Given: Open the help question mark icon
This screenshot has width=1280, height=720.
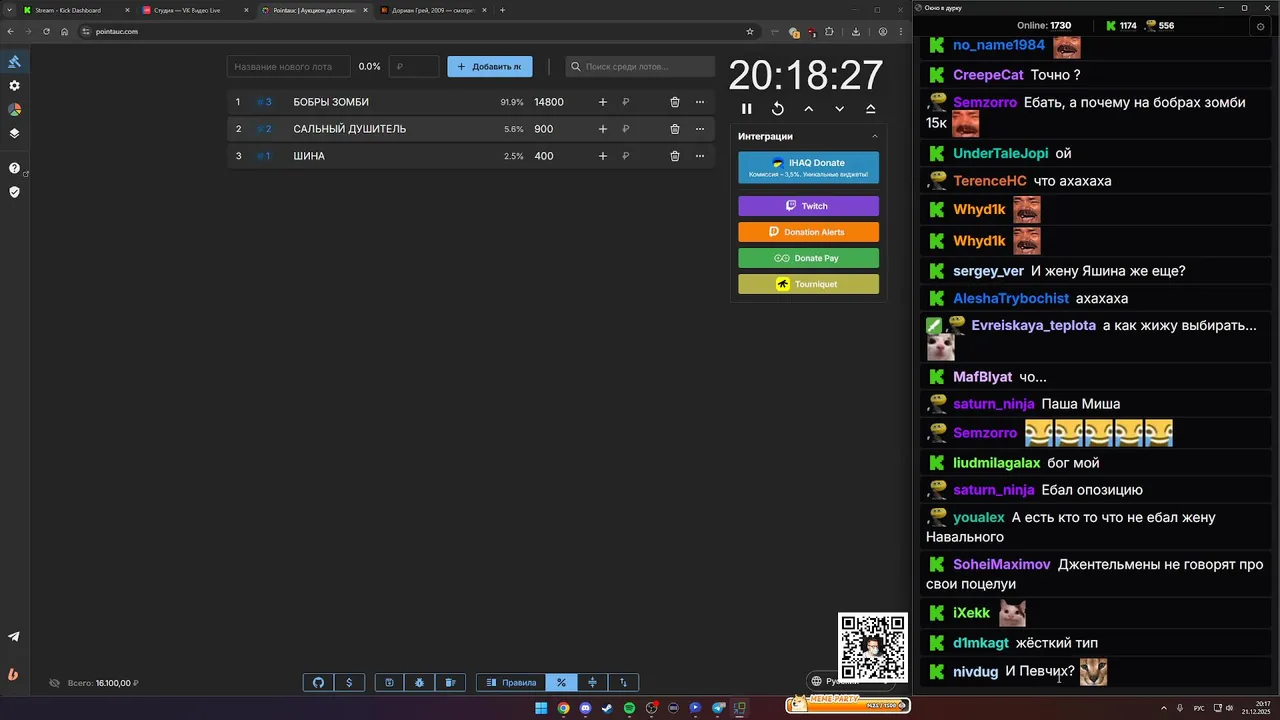Looking at the screenshot, I should (14, 168).
